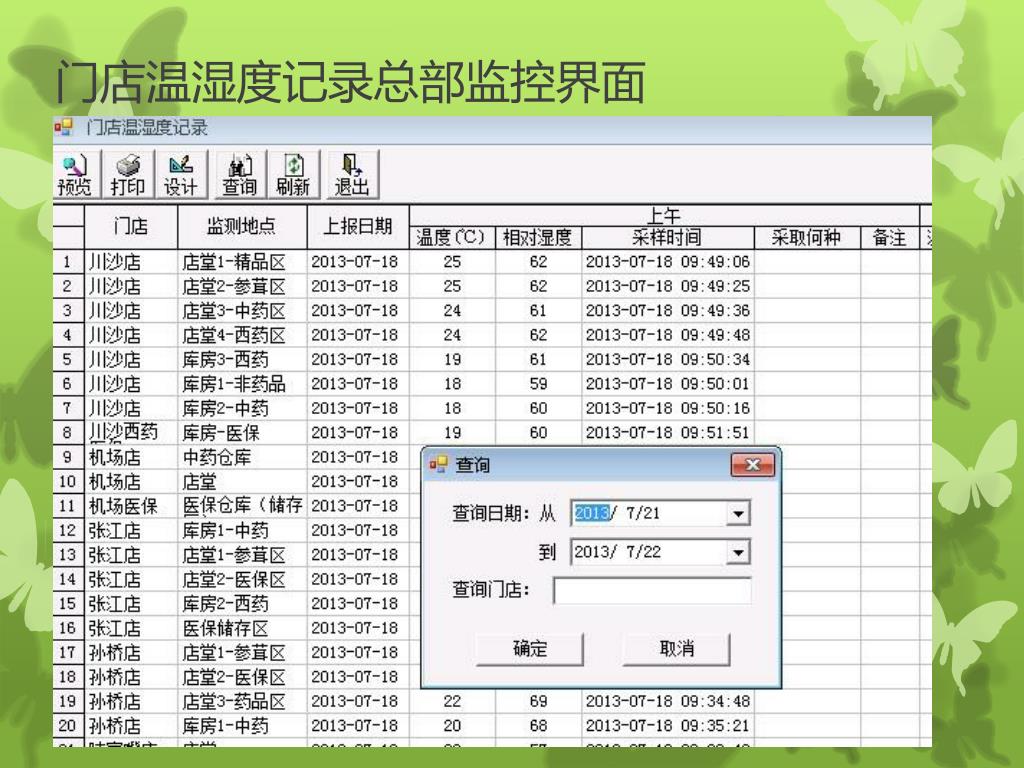Click the 打印 (Print) toolbar icon
Image resolution: width=1024 pixels, height=768 pixels.
pyautogui.click(x=128, y=174)
